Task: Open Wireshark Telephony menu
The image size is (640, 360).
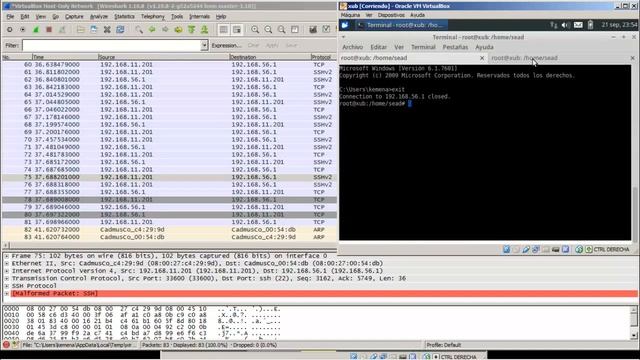Action: 153,16
